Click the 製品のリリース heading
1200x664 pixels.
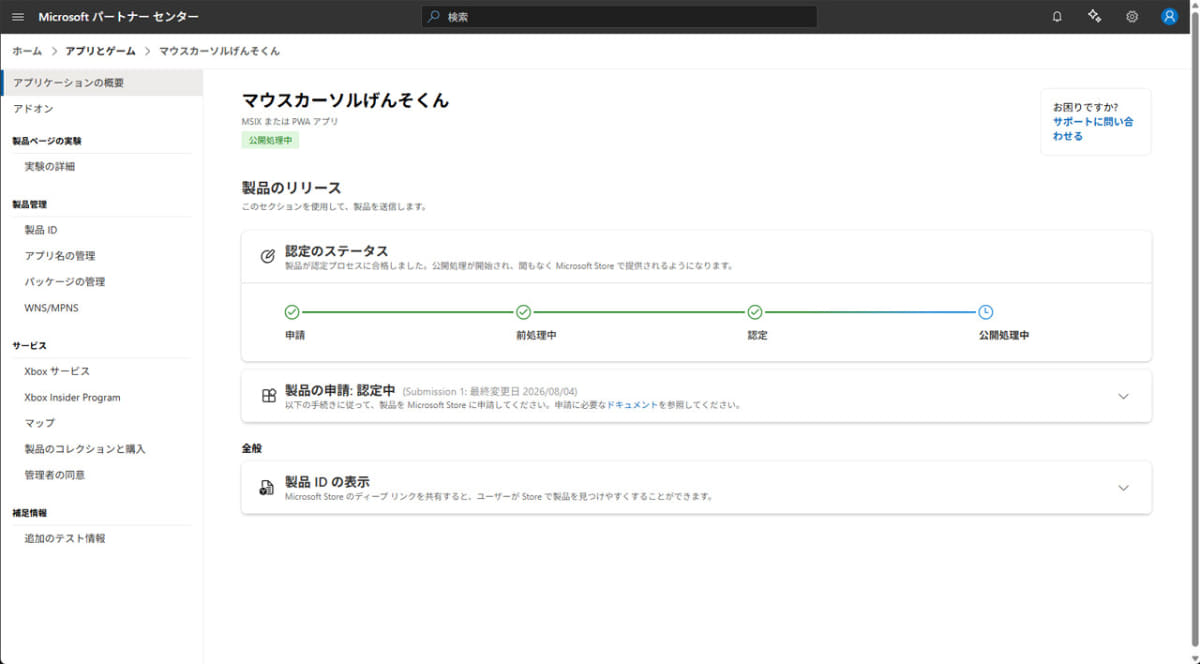[291, 188]
